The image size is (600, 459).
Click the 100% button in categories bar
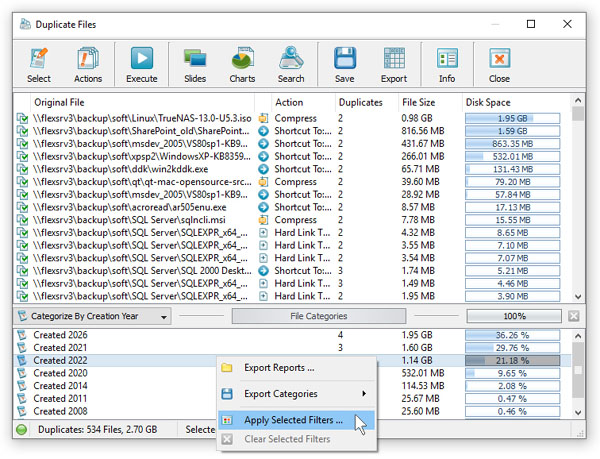pyautogui.click(x=514, y=316)
